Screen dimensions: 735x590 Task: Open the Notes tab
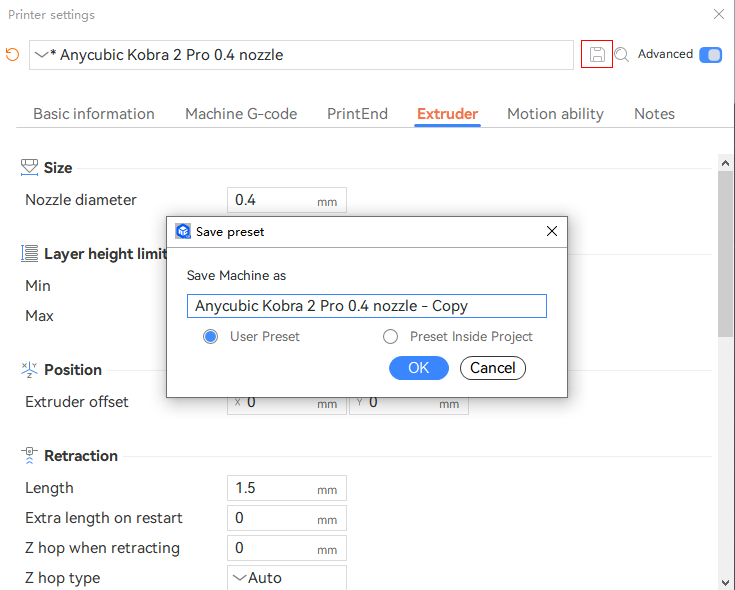coord(654,114)
